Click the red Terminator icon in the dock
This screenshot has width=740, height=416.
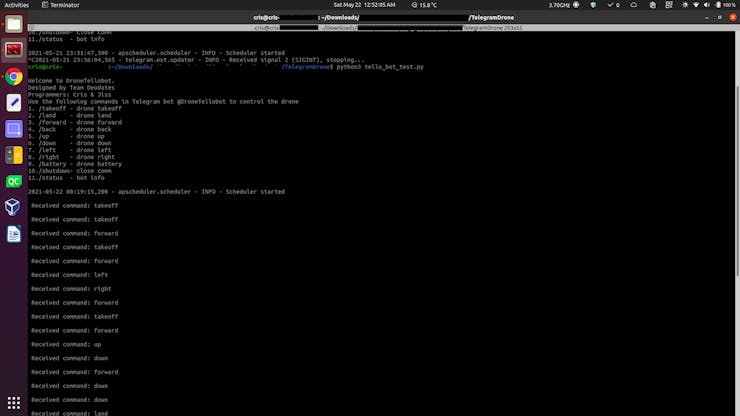click(x=14, y=50)
